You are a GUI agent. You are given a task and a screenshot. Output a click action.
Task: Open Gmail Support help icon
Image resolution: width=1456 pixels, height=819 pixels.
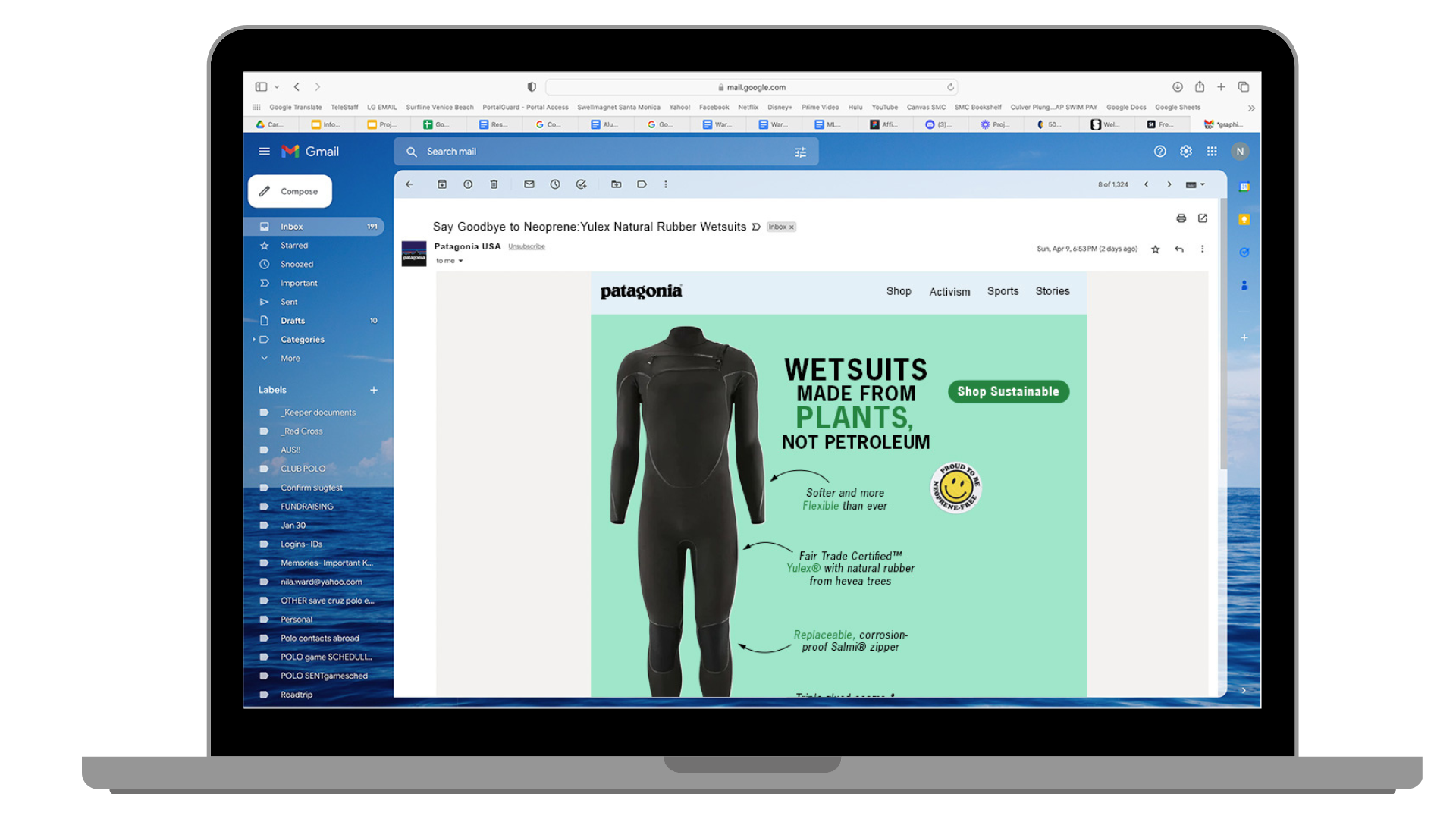(1160, 152)
